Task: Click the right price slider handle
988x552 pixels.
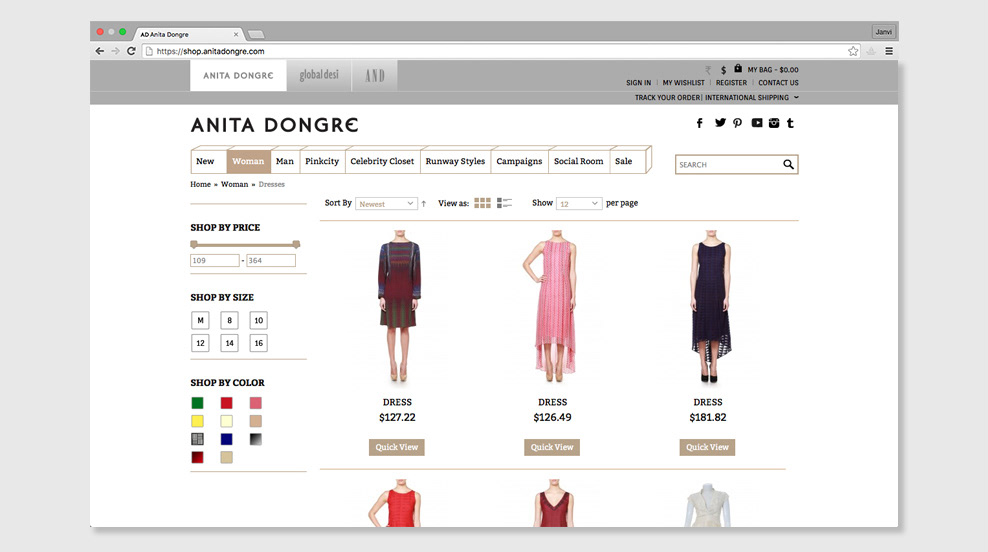Action: pyautogui.click(x=296, y=244)
